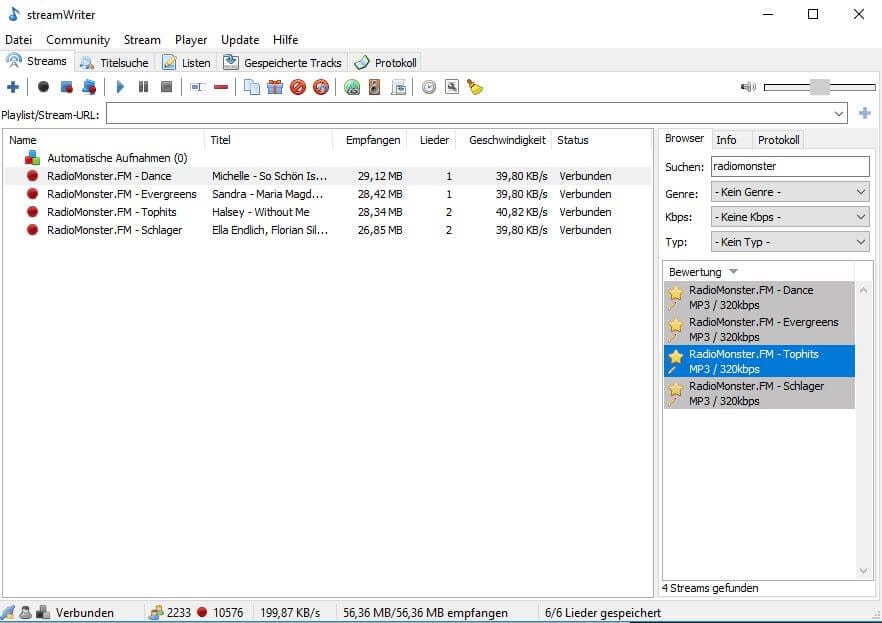The height and width of the screenshot is (623, 882).
Task: Switch to the Info tab in right panel
Action: point(726,140)
